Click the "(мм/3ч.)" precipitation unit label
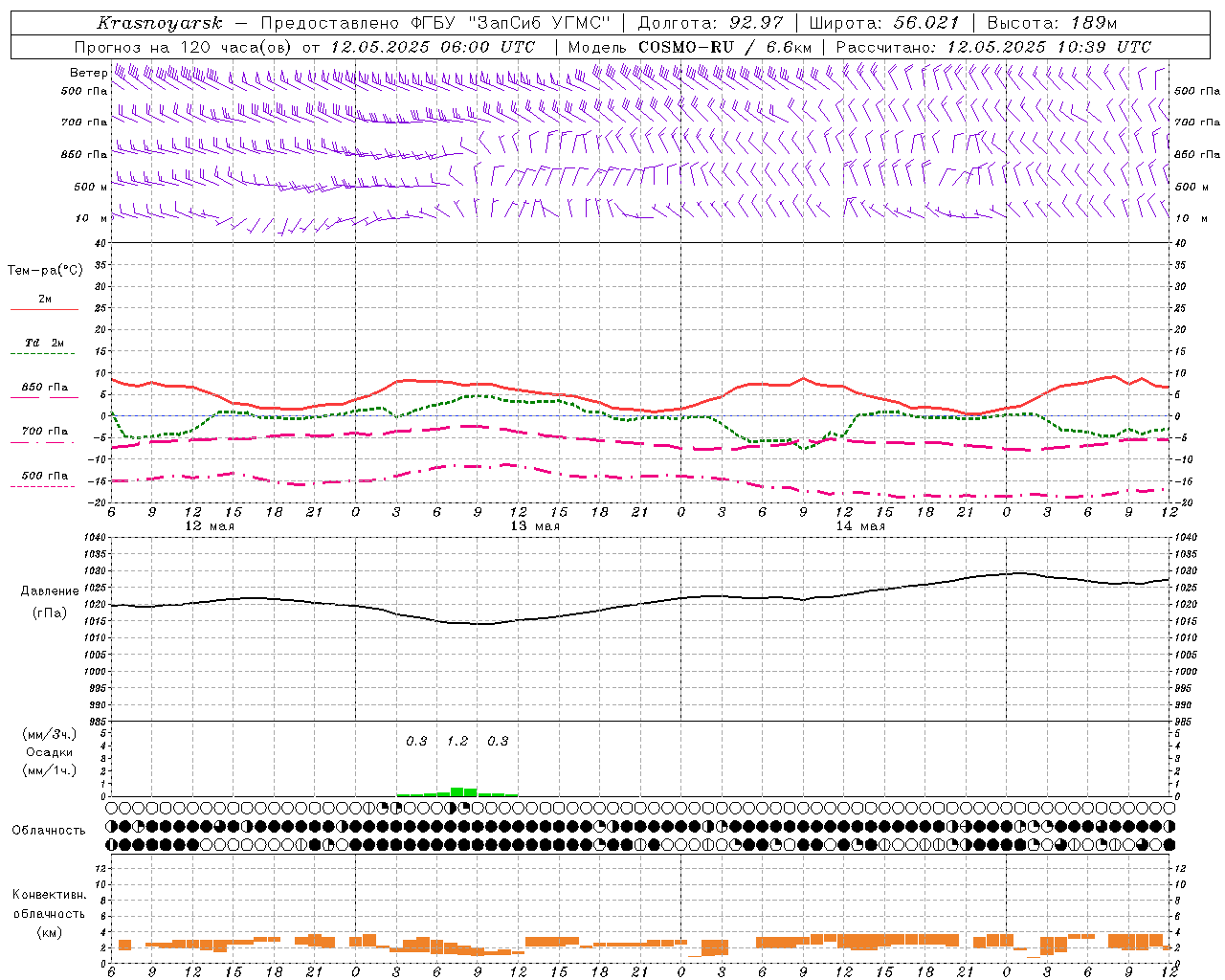 coord(50,734)
